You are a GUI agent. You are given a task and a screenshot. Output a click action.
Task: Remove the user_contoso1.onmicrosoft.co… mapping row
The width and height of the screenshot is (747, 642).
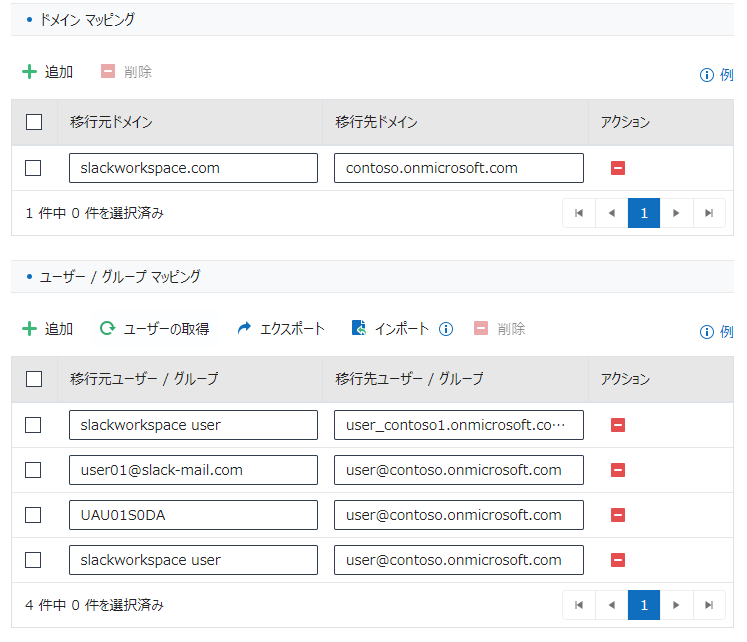point(618,425)
